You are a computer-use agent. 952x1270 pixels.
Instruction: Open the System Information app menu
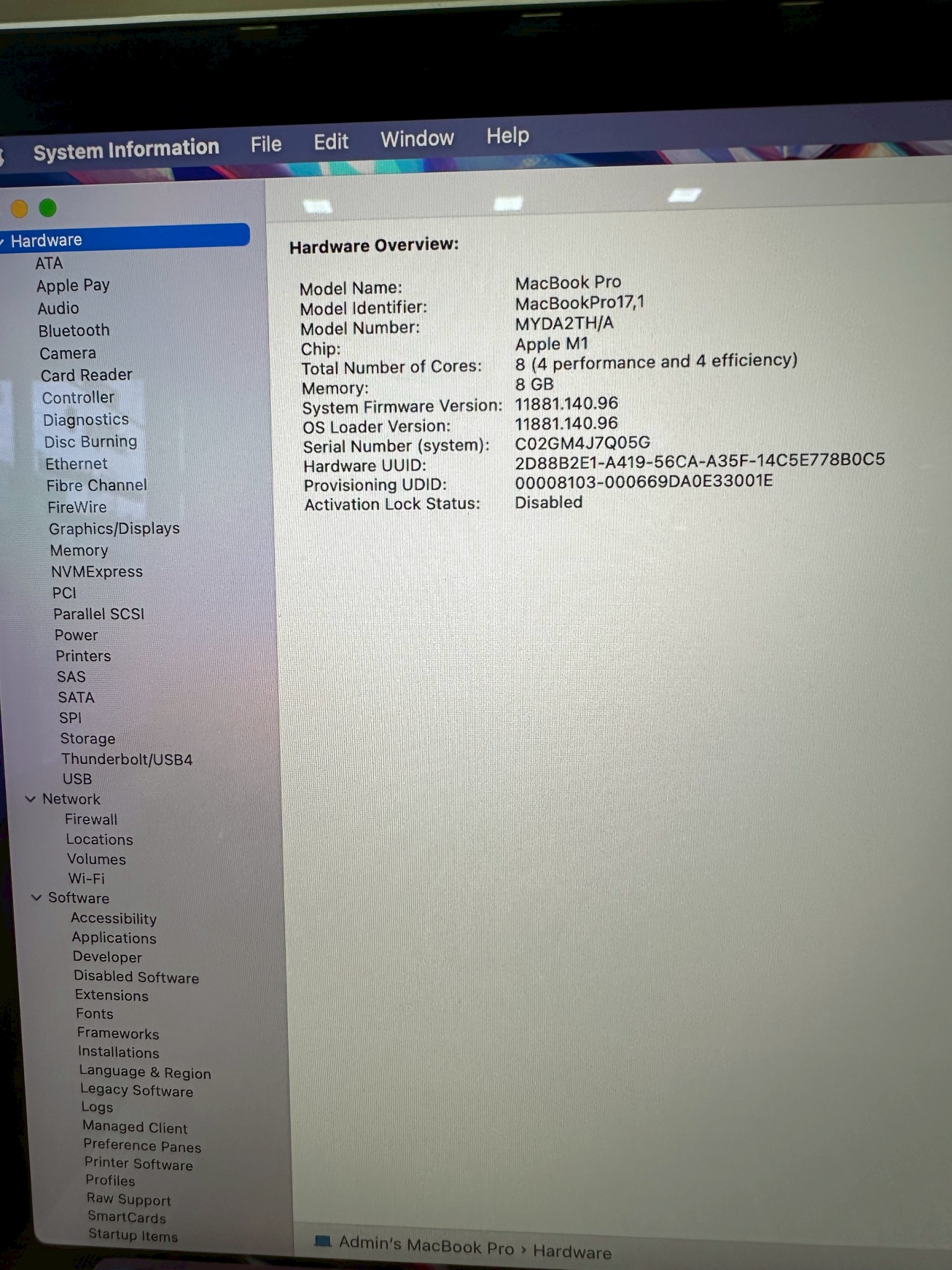coord(126,149)
